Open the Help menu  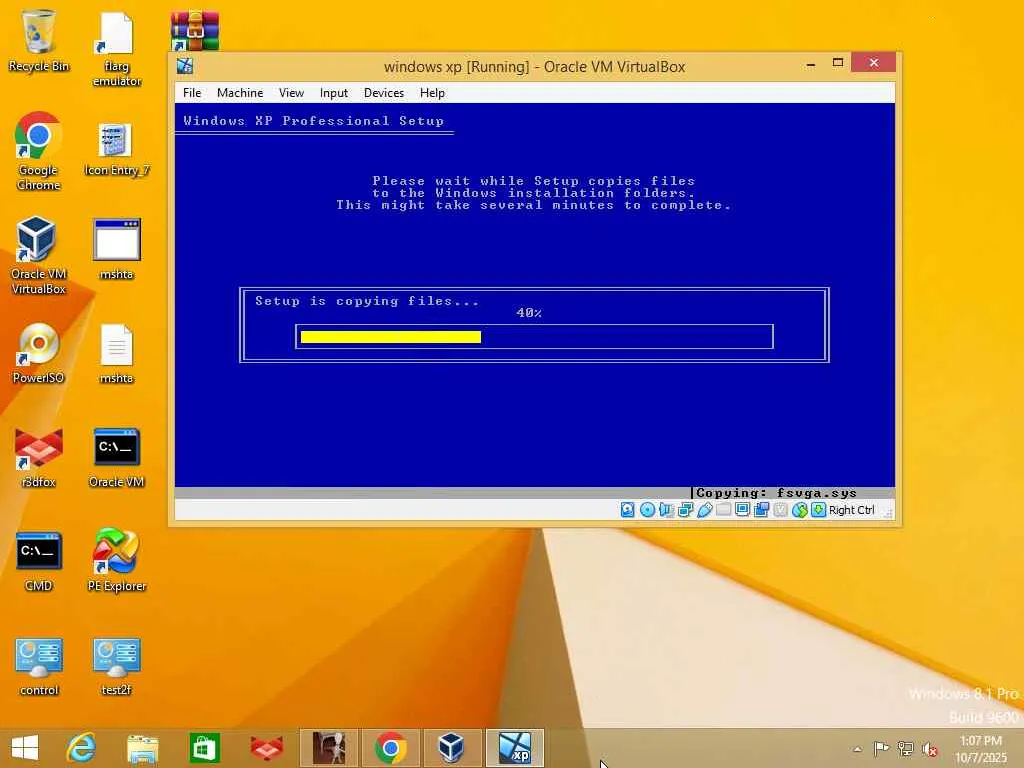click(x=432, y=93)
